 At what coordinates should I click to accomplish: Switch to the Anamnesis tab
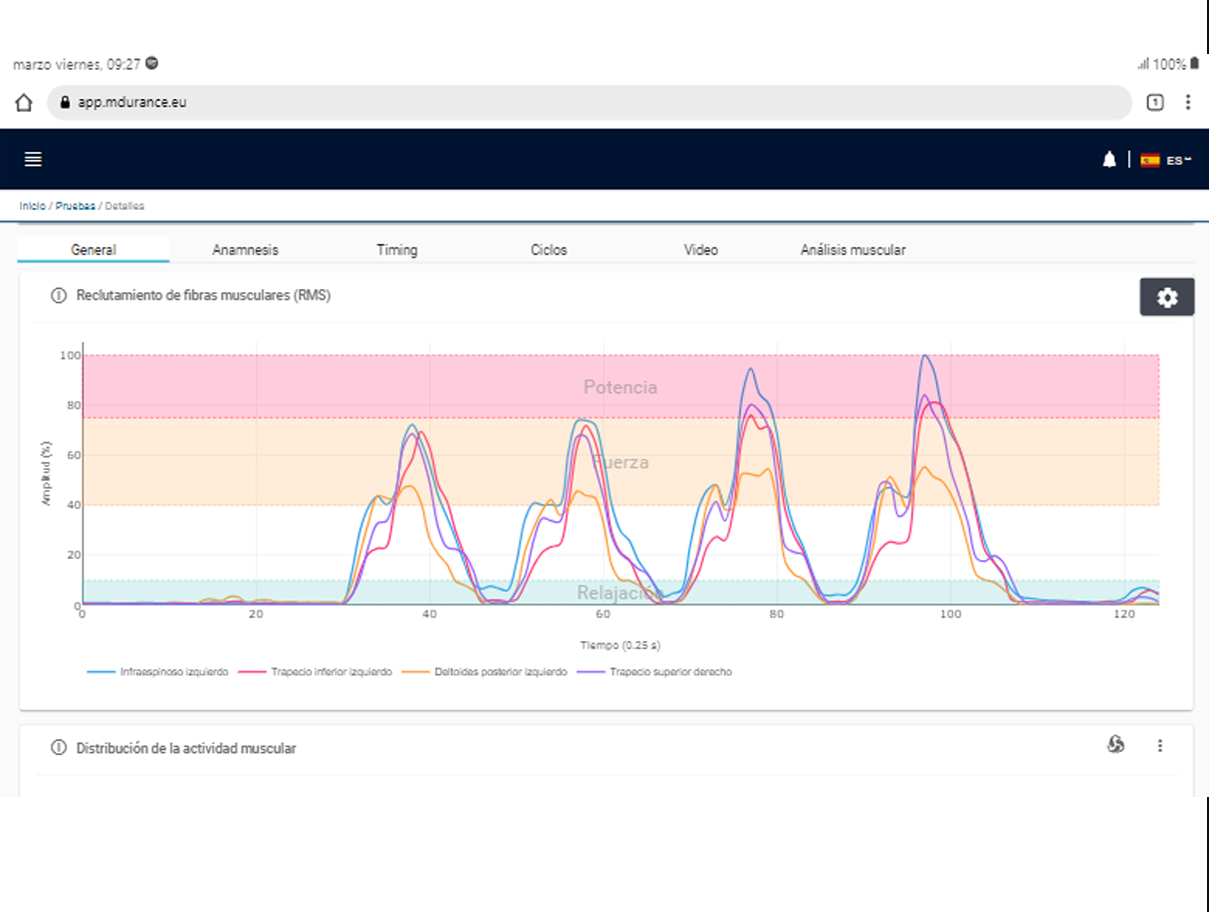[x=245, y=250]
